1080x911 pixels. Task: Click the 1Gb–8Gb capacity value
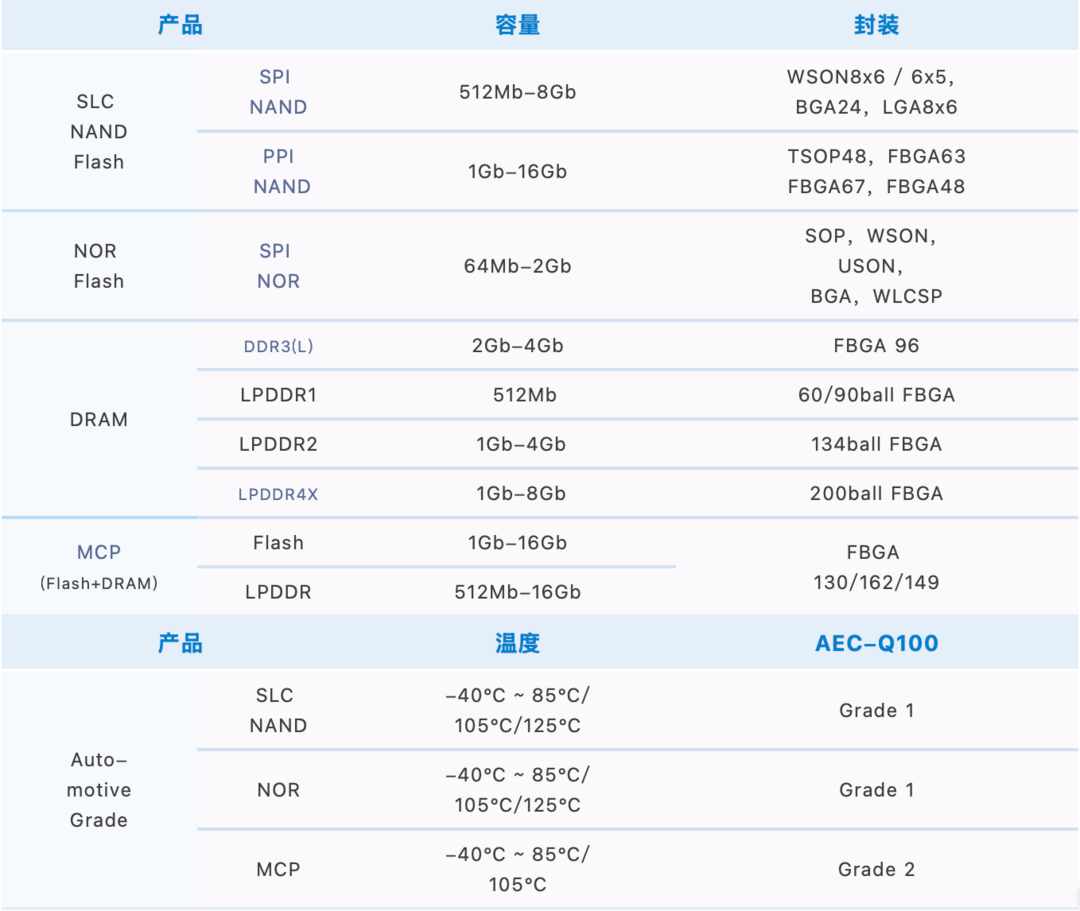tap(521, 494)
